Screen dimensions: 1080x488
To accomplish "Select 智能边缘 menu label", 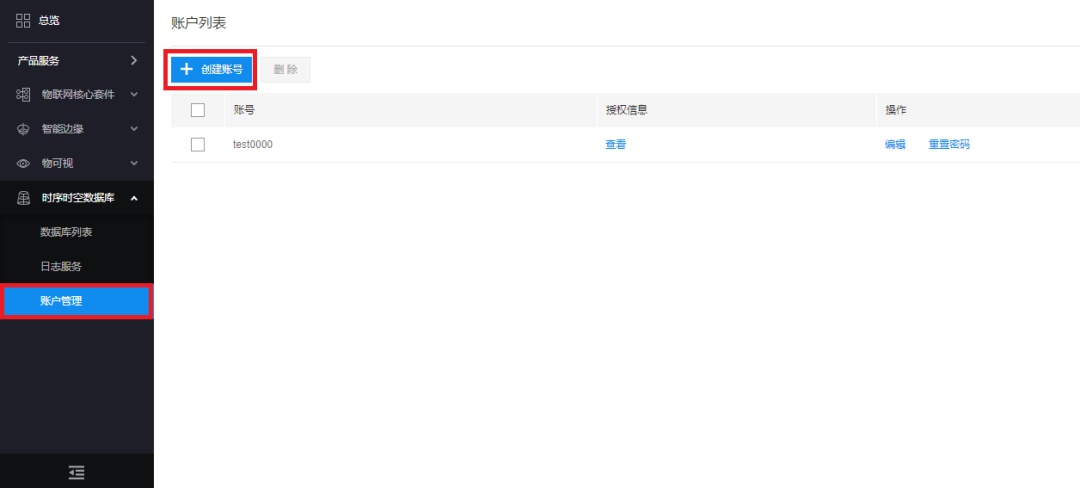I will pos(63,129).
